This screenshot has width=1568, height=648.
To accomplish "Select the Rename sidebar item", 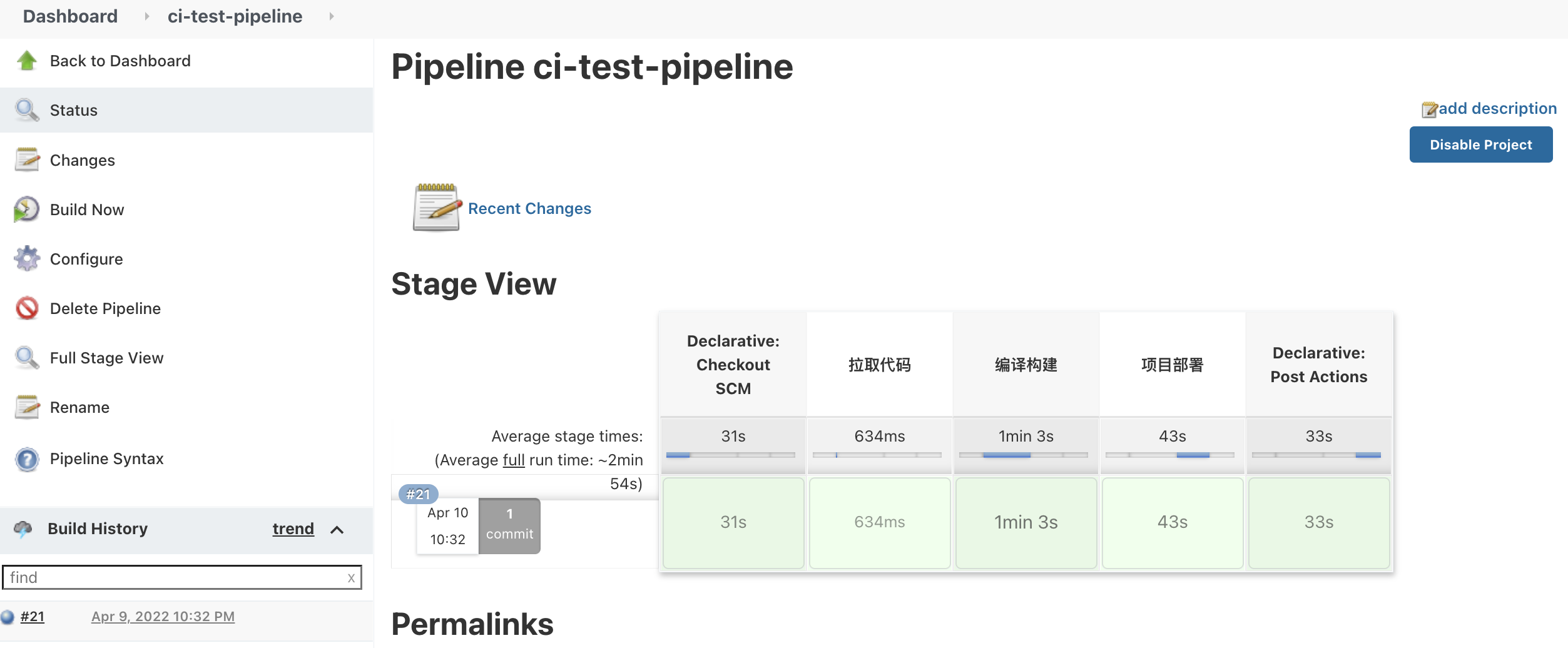I will point(79,407).
